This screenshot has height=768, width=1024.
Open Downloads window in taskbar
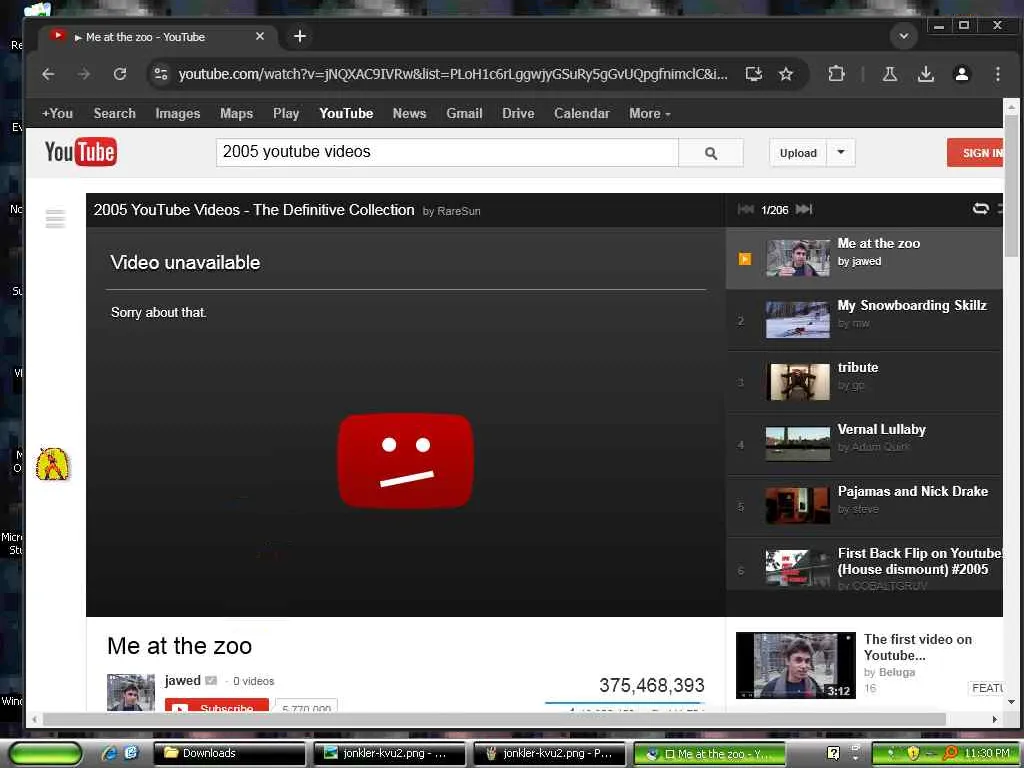[x=229, y=753]
